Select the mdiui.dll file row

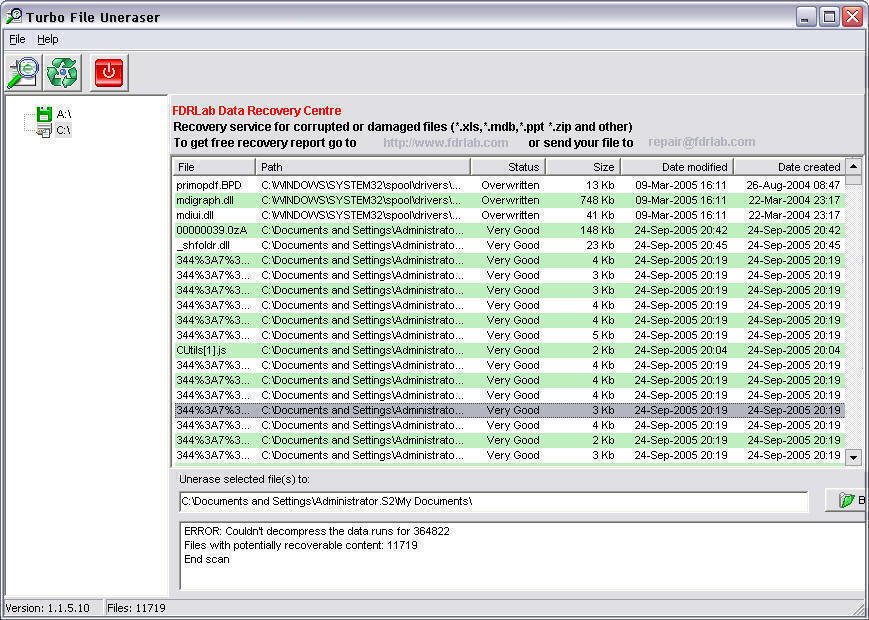pos(509,215)
